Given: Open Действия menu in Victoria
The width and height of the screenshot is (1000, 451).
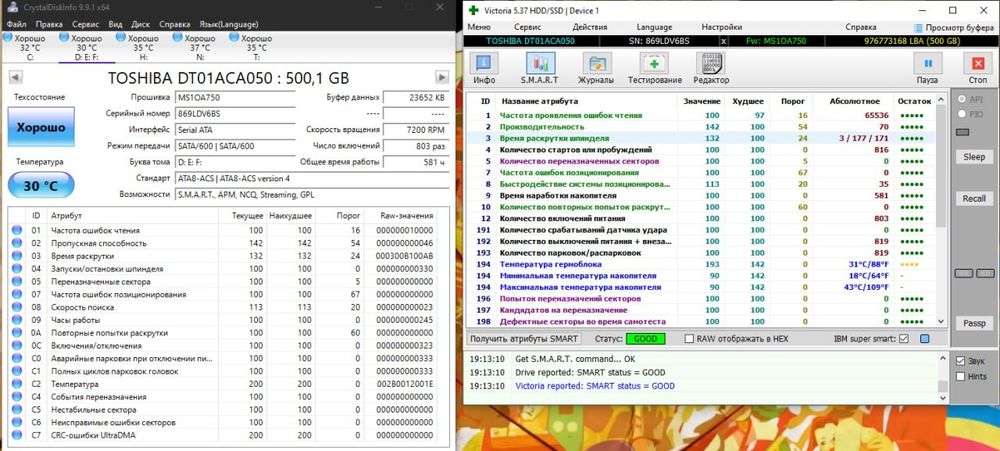Looking at the screenshot, I should click(x=590, y=27).
